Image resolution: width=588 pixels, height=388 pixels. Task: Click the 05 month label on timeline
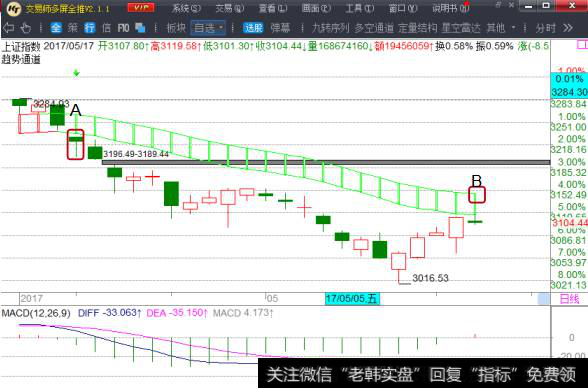(x=272, y=299)
